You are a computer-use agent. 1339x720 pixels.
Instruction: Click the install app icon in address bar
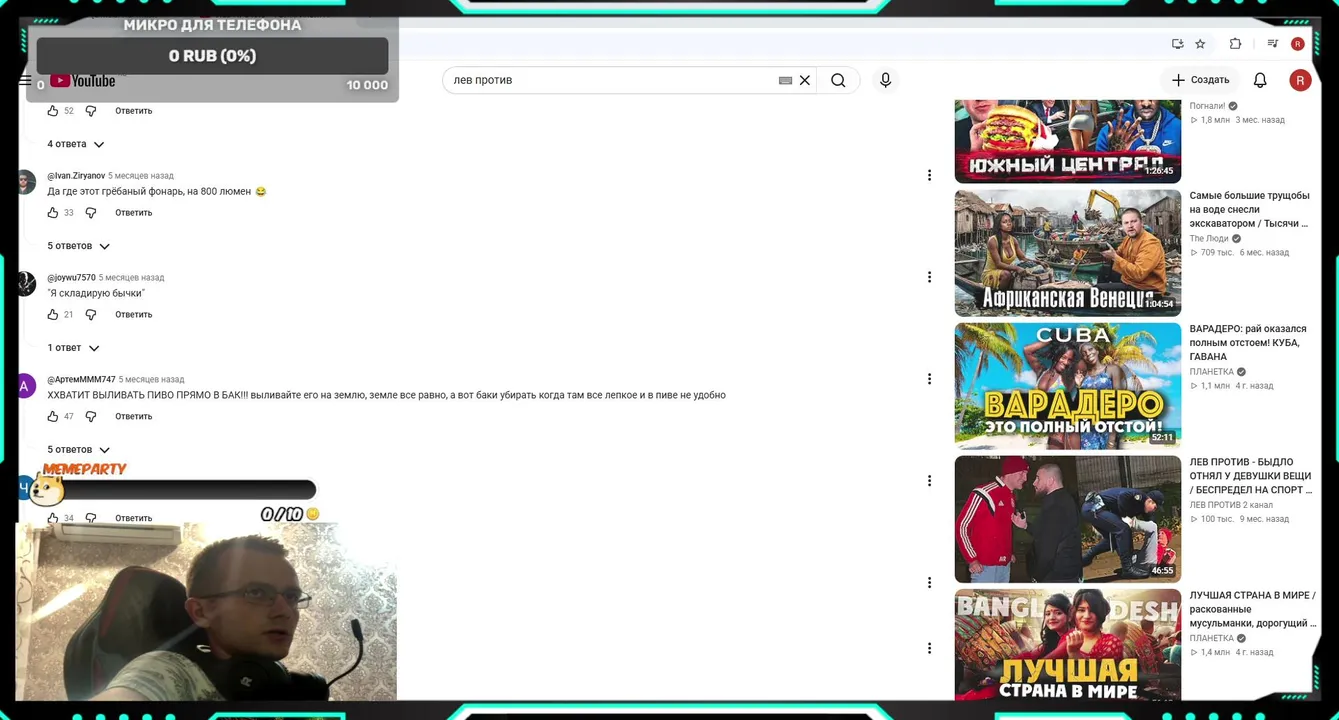coord(1177,44)
